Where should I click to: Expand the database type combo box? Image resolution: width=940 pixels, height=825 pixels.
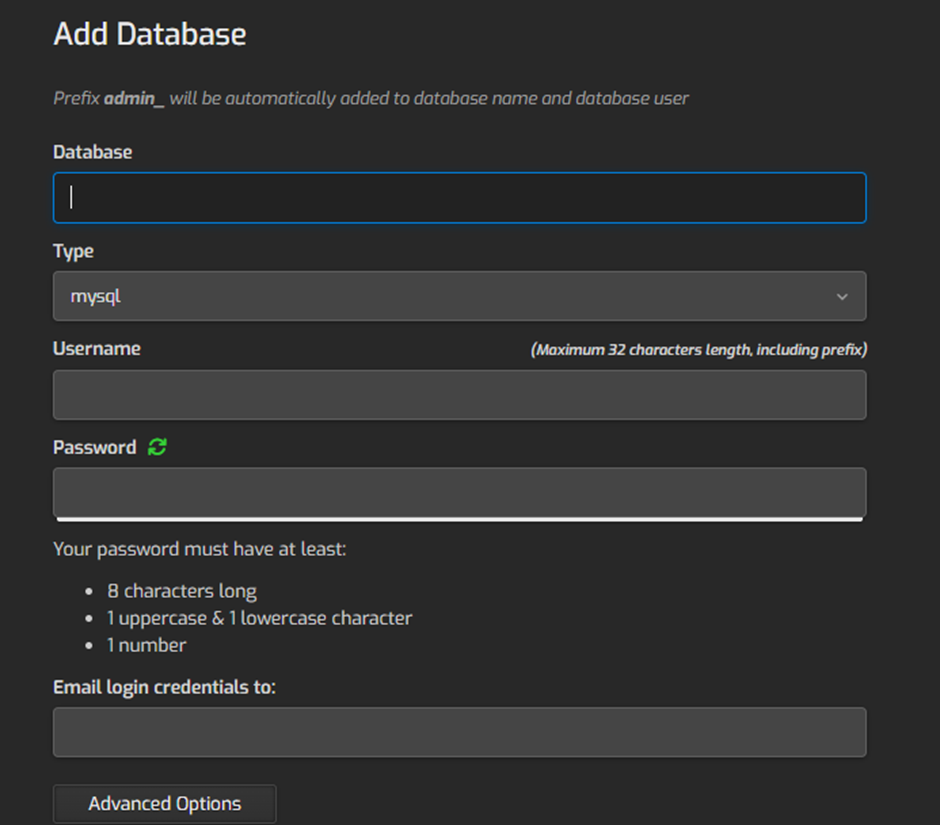tap(460, 296)
